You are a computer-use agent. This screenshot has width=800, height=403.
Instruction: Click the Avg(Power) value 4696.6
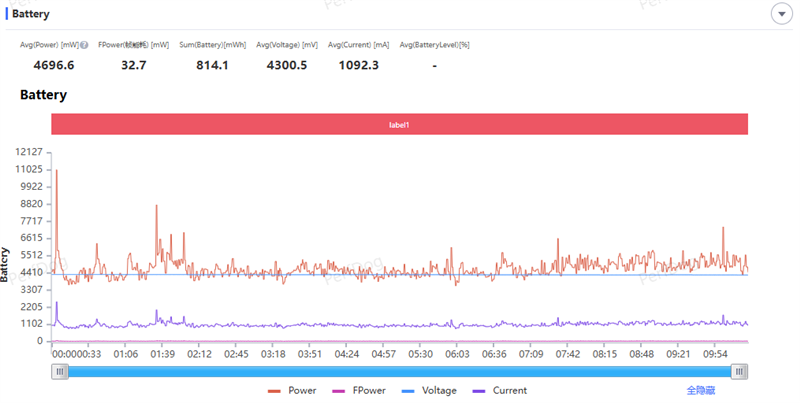[x=54, y=65]
